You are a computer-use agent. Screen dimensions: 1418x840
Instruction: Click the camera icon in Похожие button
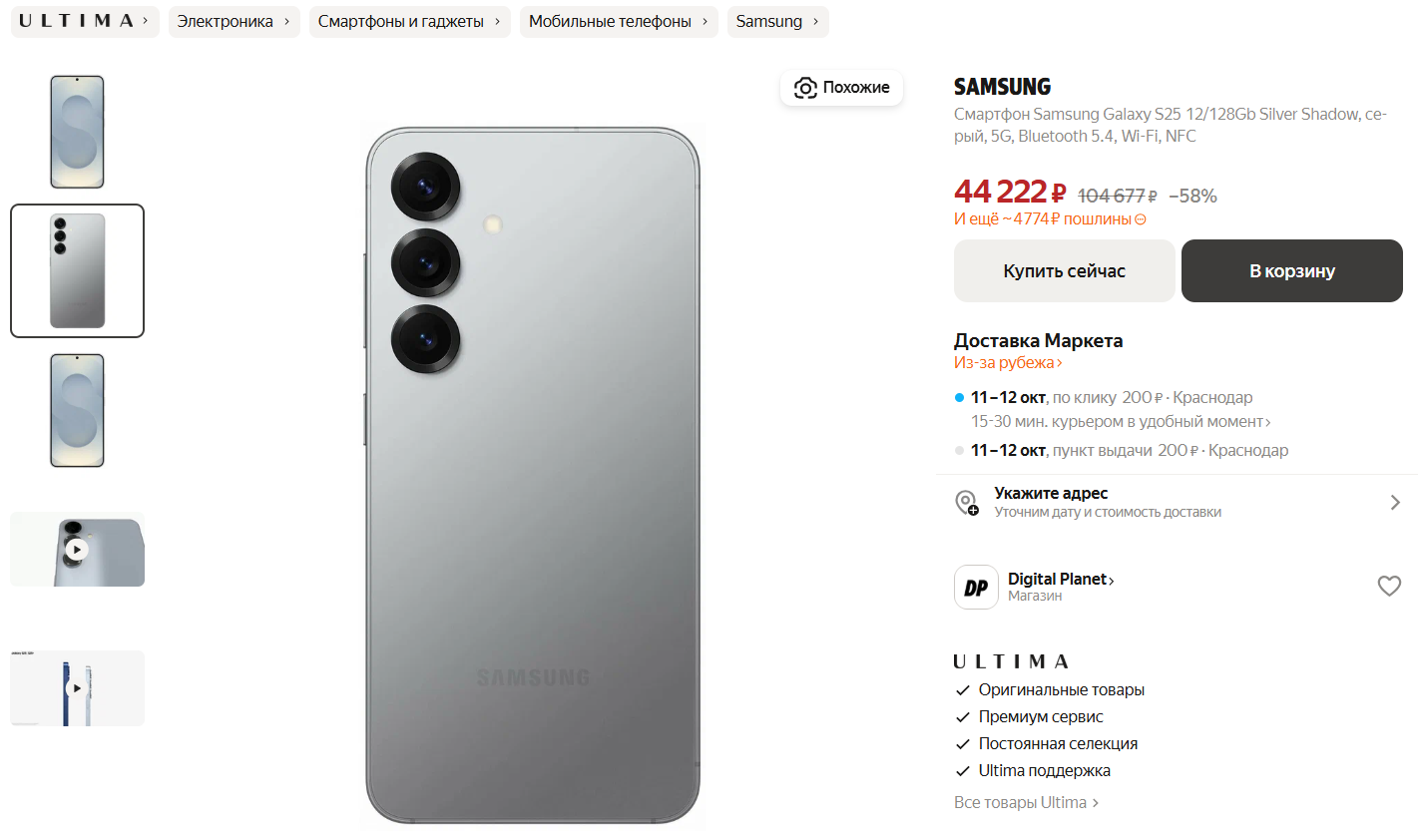805,88
